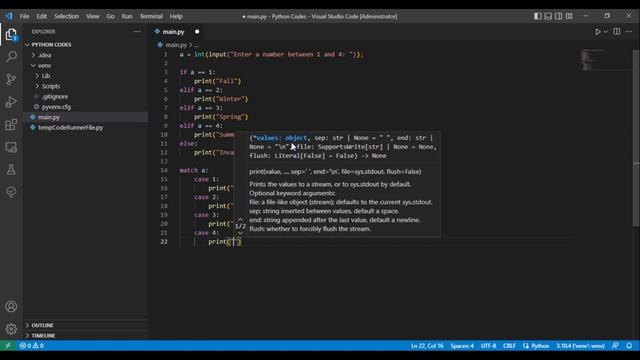Open the Help menu
640x360 pixels.
click(176, 16)
